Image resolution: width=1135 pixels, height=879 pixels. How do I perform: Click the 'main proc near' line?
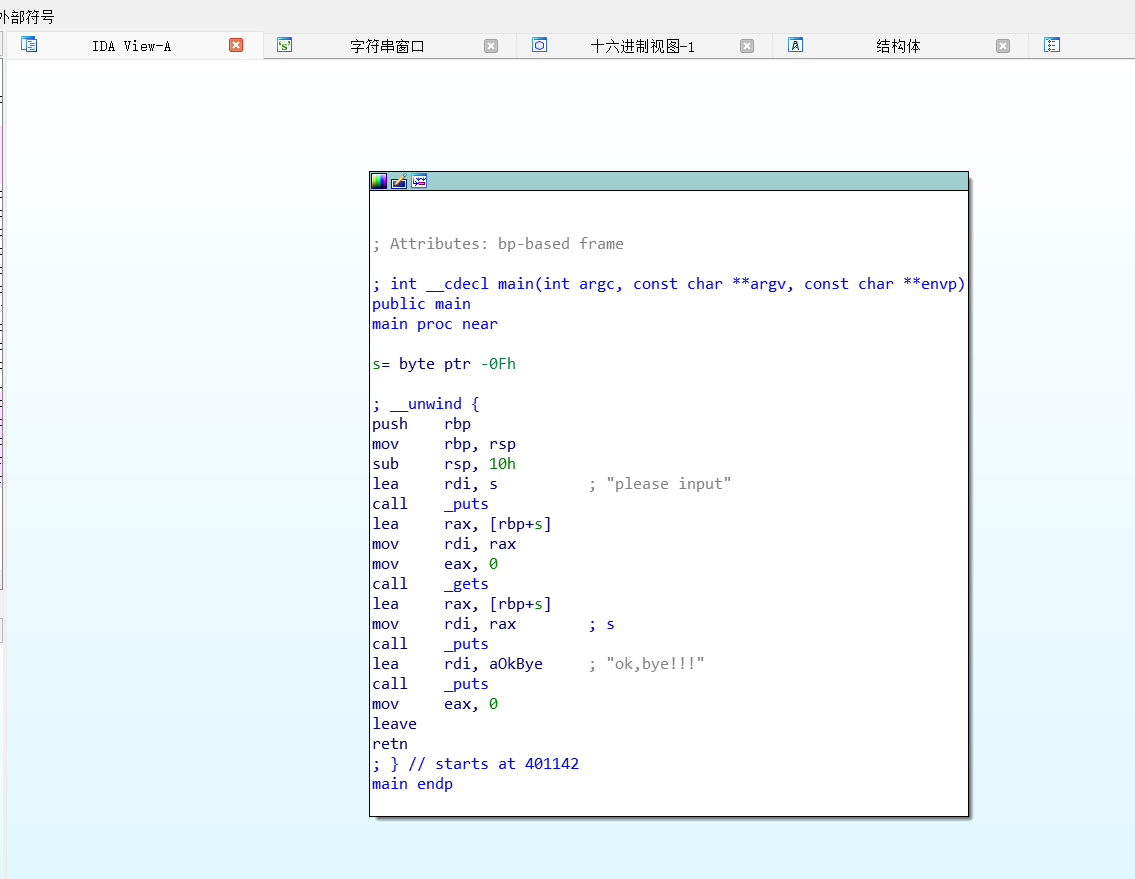pos(435,324)
